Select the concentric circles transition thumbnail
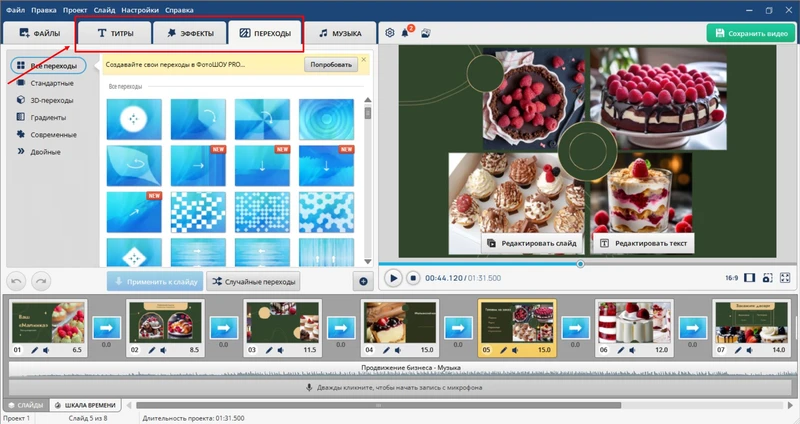Screen dimensions: 800x424 tap(326, 119)
